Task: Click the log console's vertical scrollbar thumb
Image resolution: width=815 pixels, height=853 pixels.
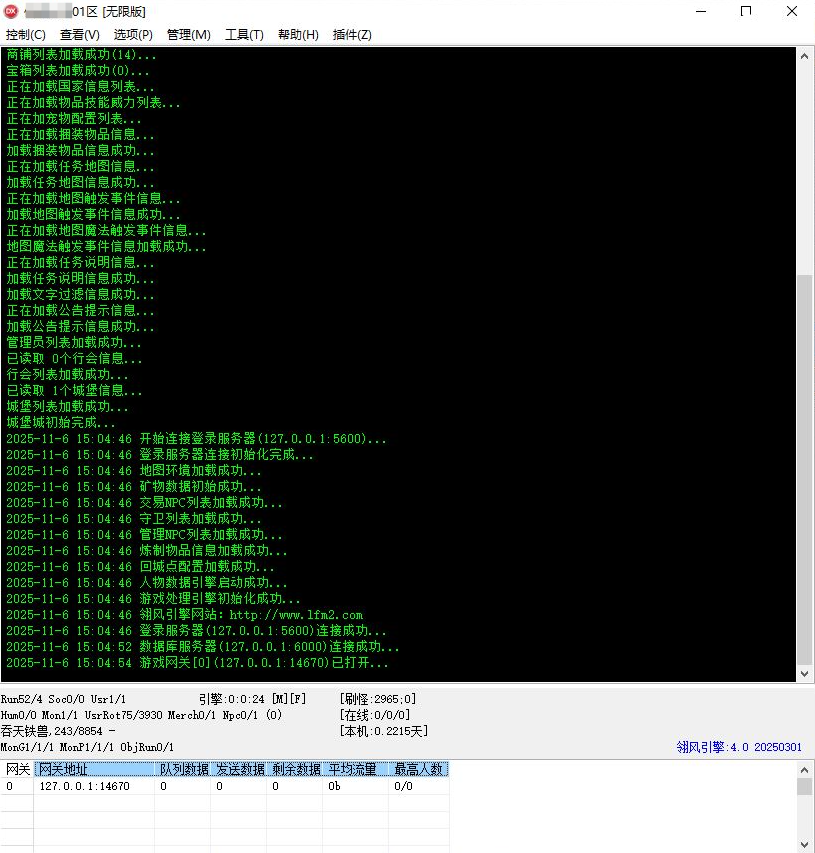Action: point(805,470)
